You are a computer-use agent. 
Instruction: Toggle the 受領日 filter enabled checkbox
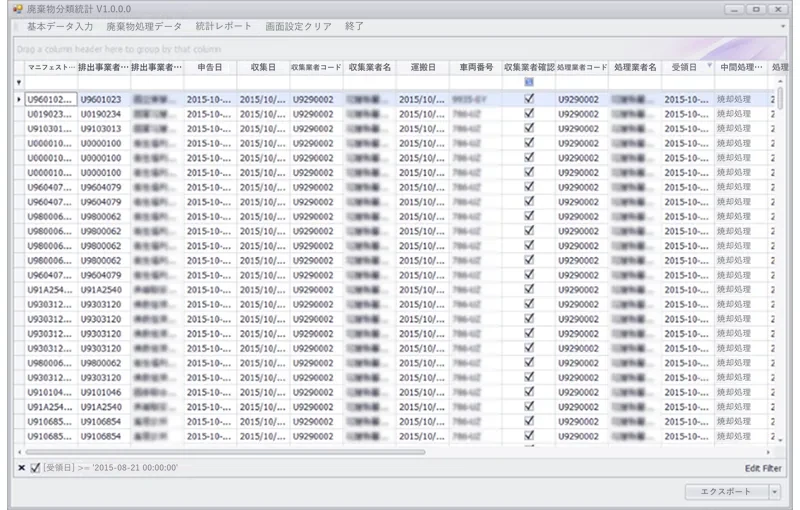[35, 467]
